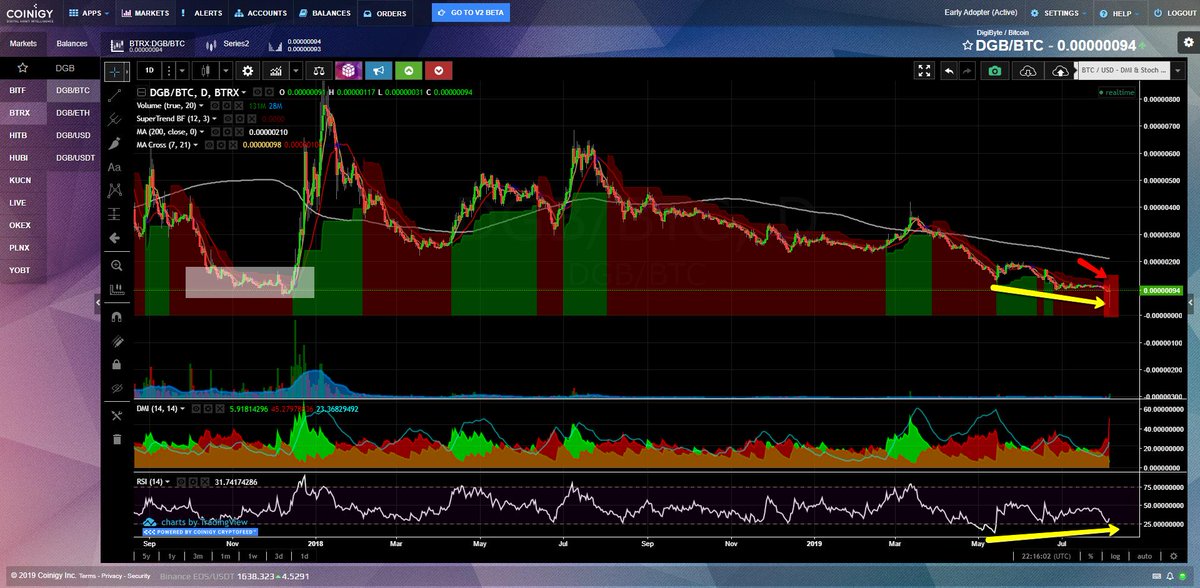The image size is (1200, 588).
Task: Click the green current price label 0.00000094
Action: pos(1160,290)
